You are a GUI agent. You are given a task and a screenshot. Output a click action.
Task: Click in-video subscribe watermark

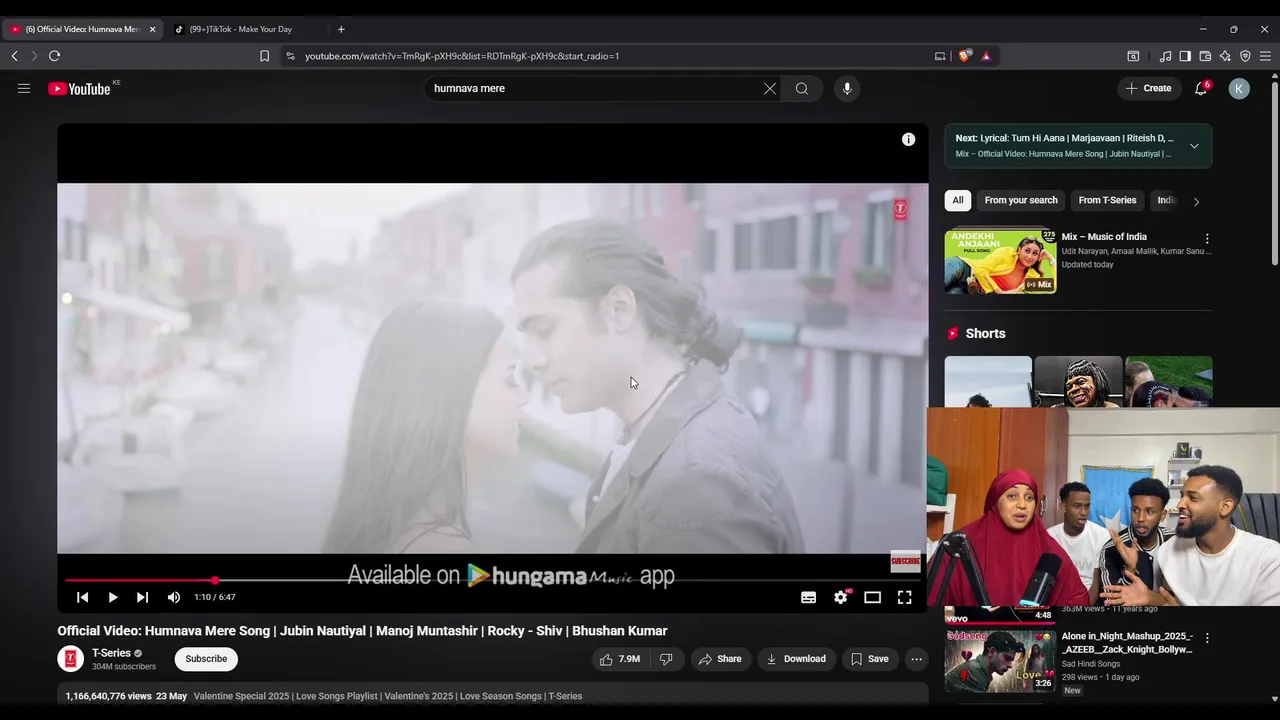(905, 562)
